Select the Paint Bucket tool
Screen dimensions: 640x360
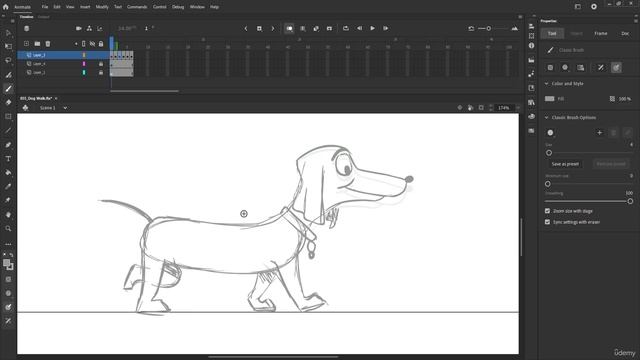click(x=8, y=173)
